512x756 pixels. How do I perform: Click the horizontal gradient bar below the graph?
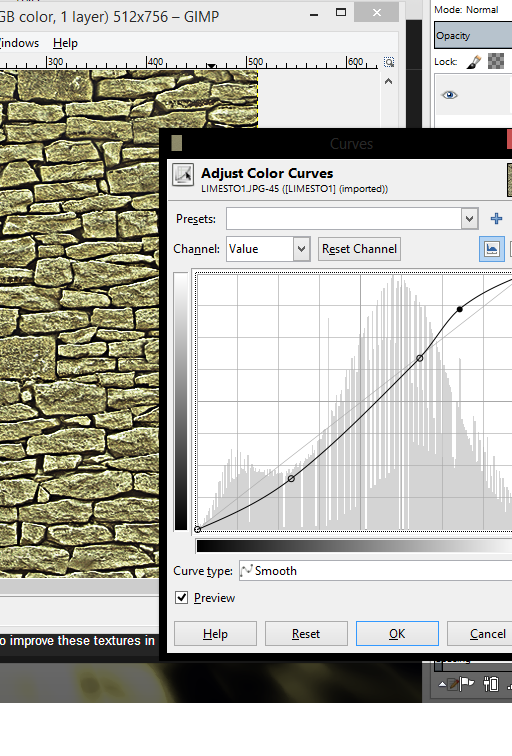354,546
